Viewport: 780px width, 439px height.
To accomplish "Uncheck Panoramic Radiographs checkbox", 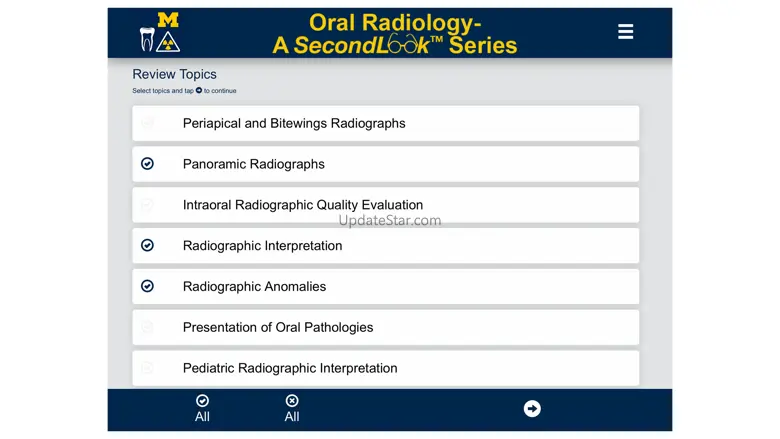I will pos(147,164).
